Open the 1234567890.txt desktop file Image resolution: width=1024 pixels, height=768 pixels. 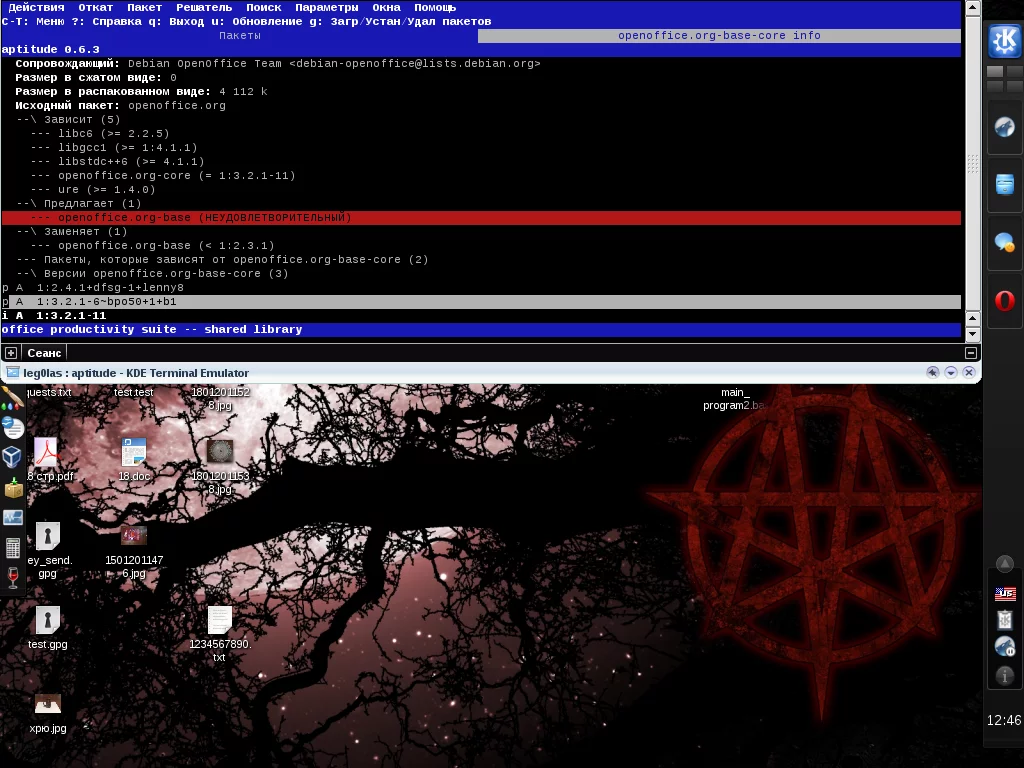tap(219, 633)
